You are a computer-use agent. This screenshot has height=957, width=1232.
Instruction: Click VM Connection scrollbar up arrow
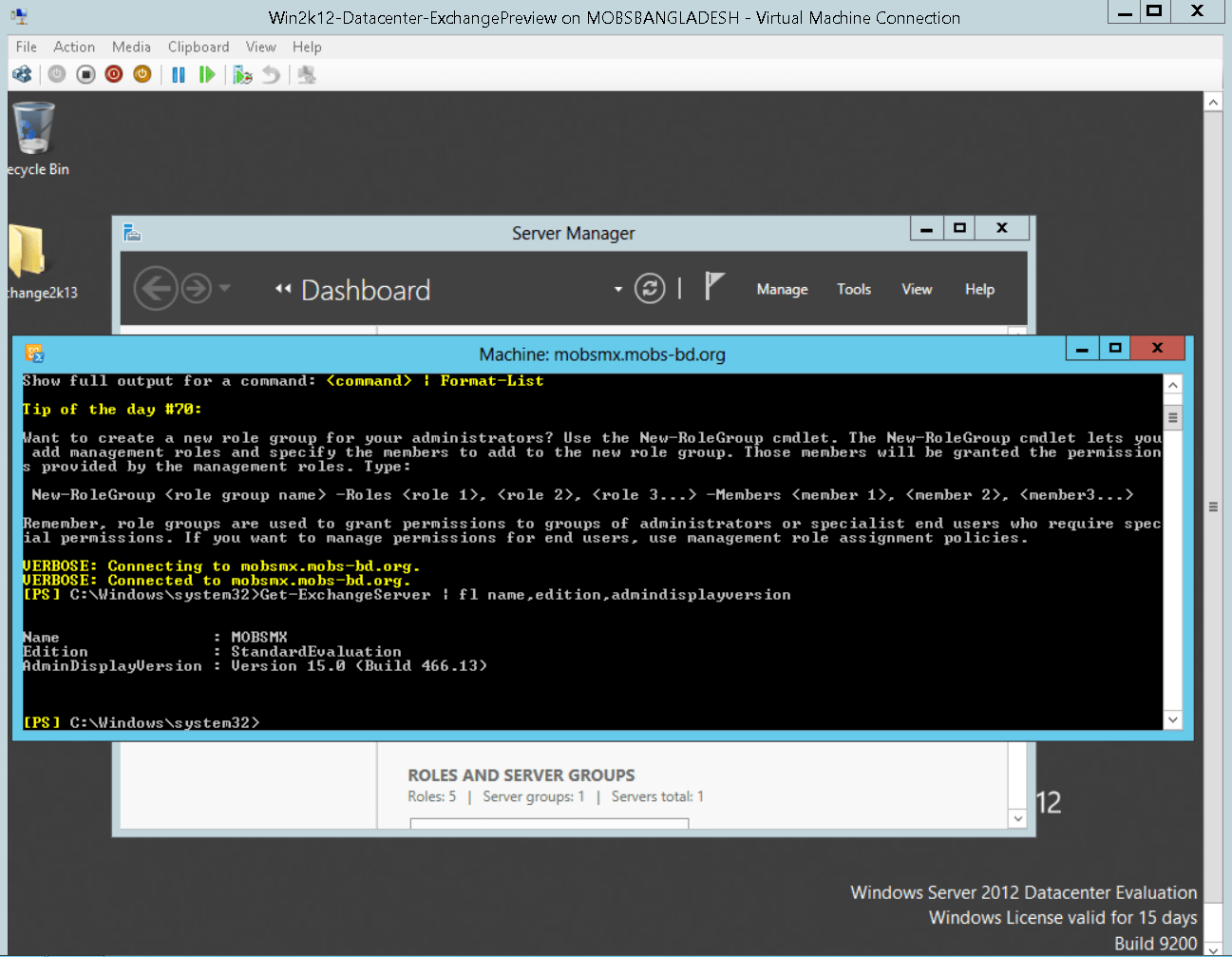click(1213, 102)
